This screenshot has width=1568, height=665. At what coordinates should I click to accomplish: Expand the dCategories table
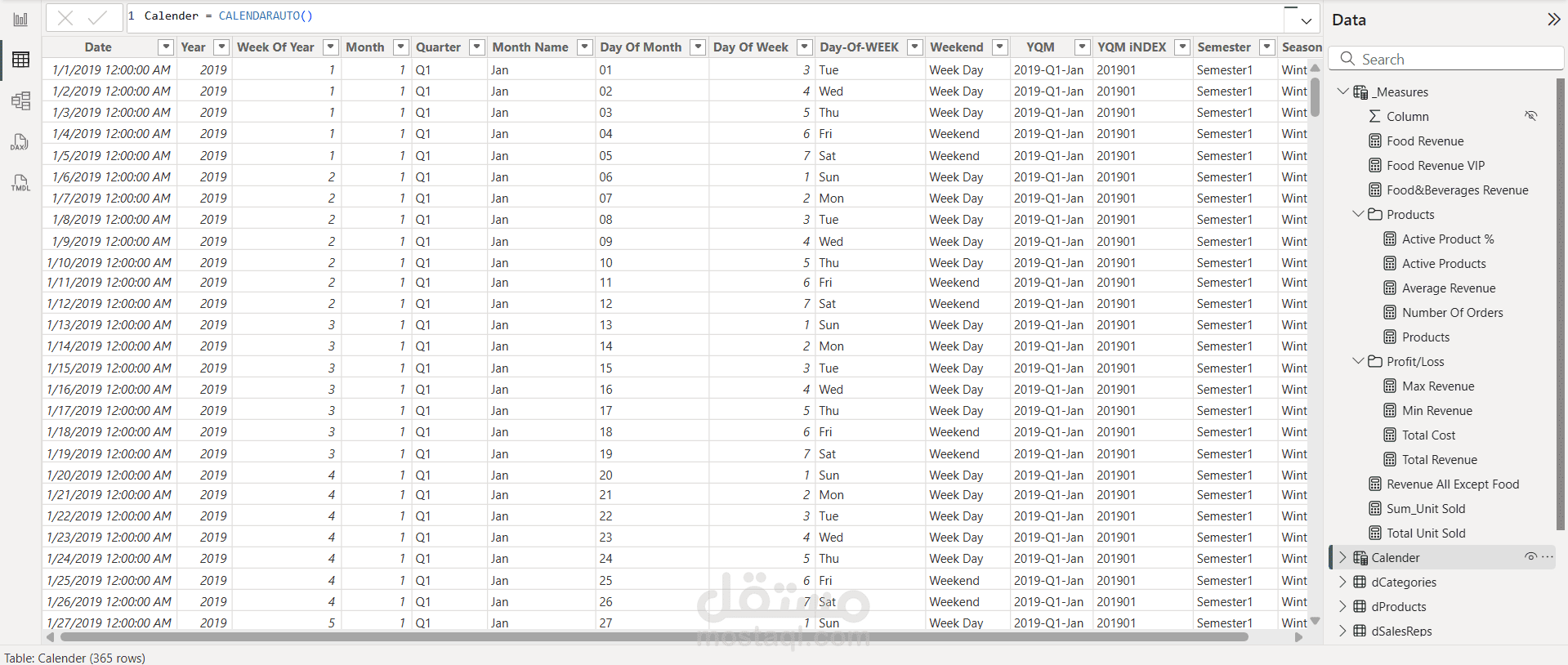[x=1342, y=582]
